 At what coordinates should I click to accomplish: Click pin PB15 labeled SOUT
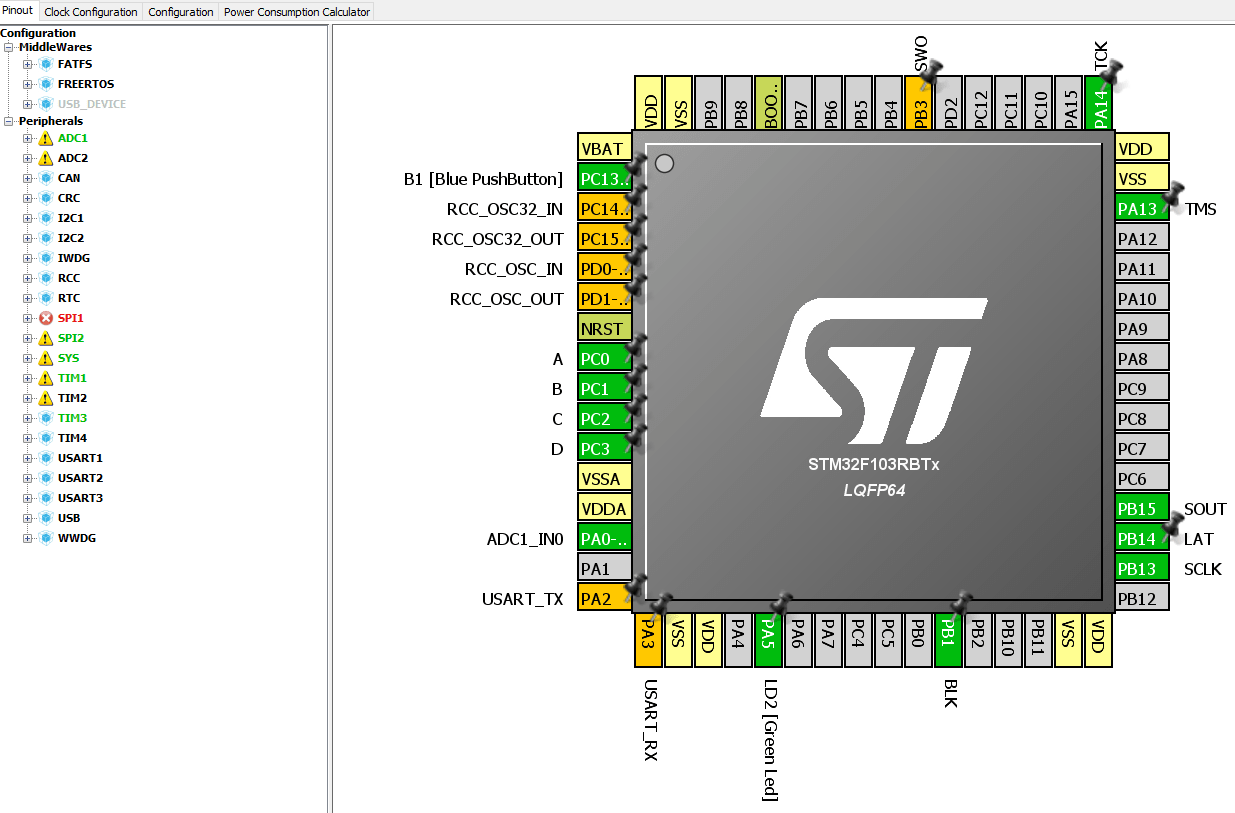tap(1142, 509)
